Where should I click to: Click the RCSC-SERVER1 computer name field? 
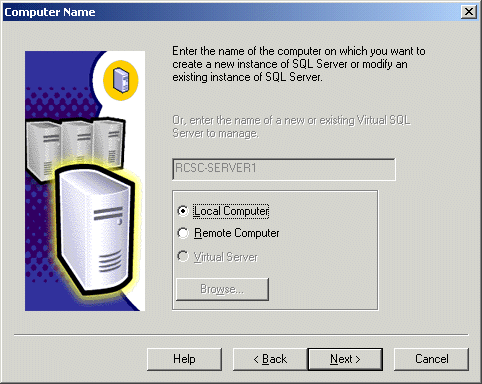[x=284, y=169]
